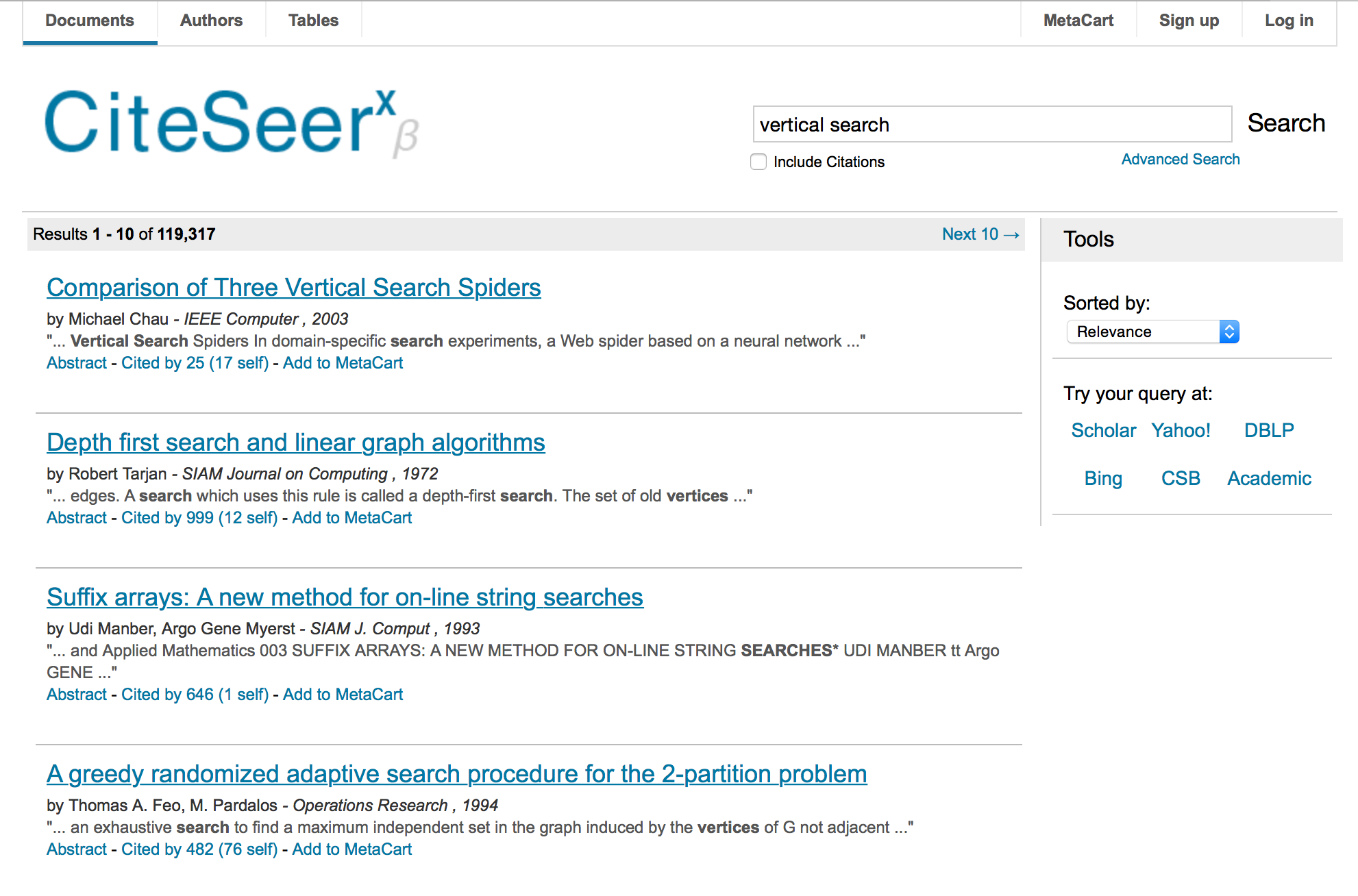
Task: Try the query at Scholar
Action: pos(1103,430)
